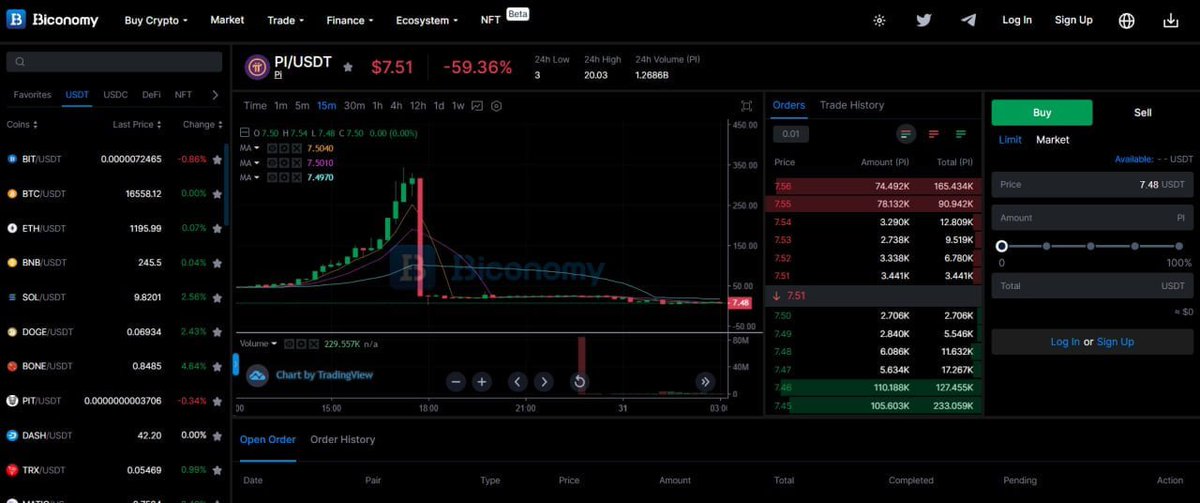Viewport: 1200px width, 503px height.
Task: Click Sign Up in the header
Action: 1074,20
